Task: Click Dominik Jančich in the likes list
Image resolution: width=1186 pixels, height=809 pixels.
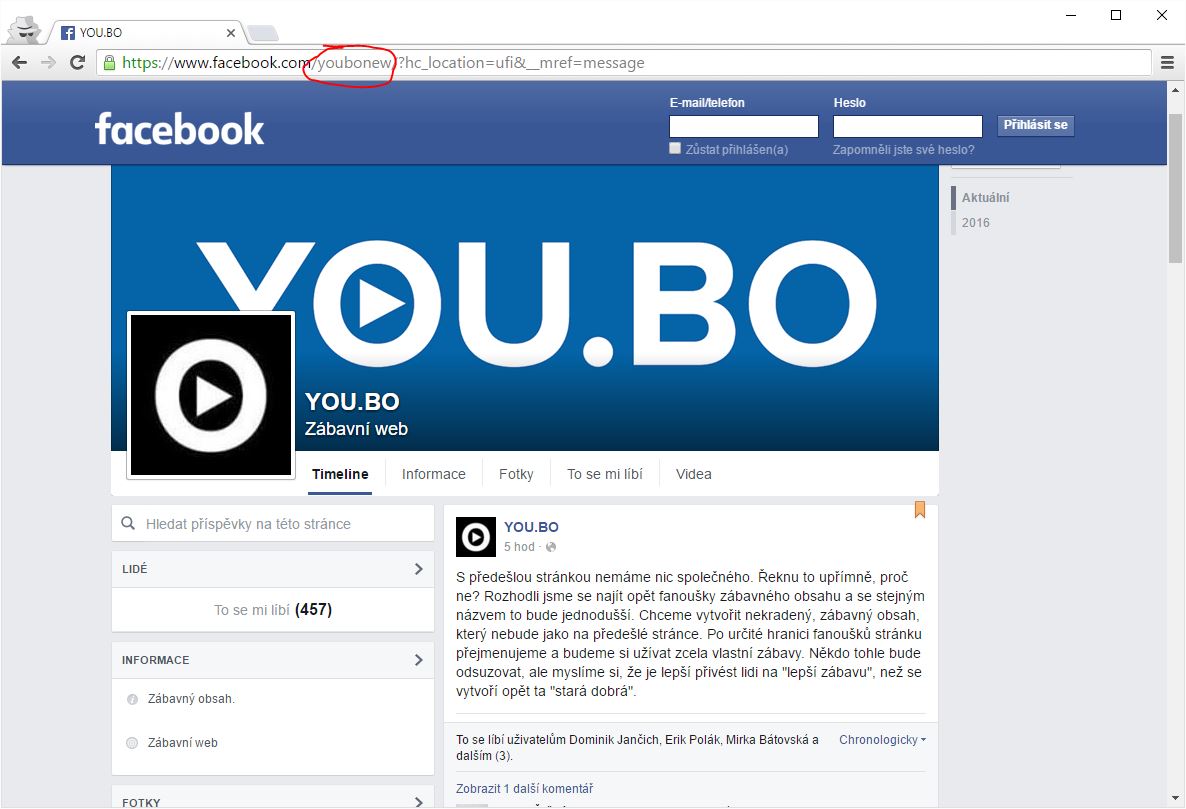Action: (613, 739)
